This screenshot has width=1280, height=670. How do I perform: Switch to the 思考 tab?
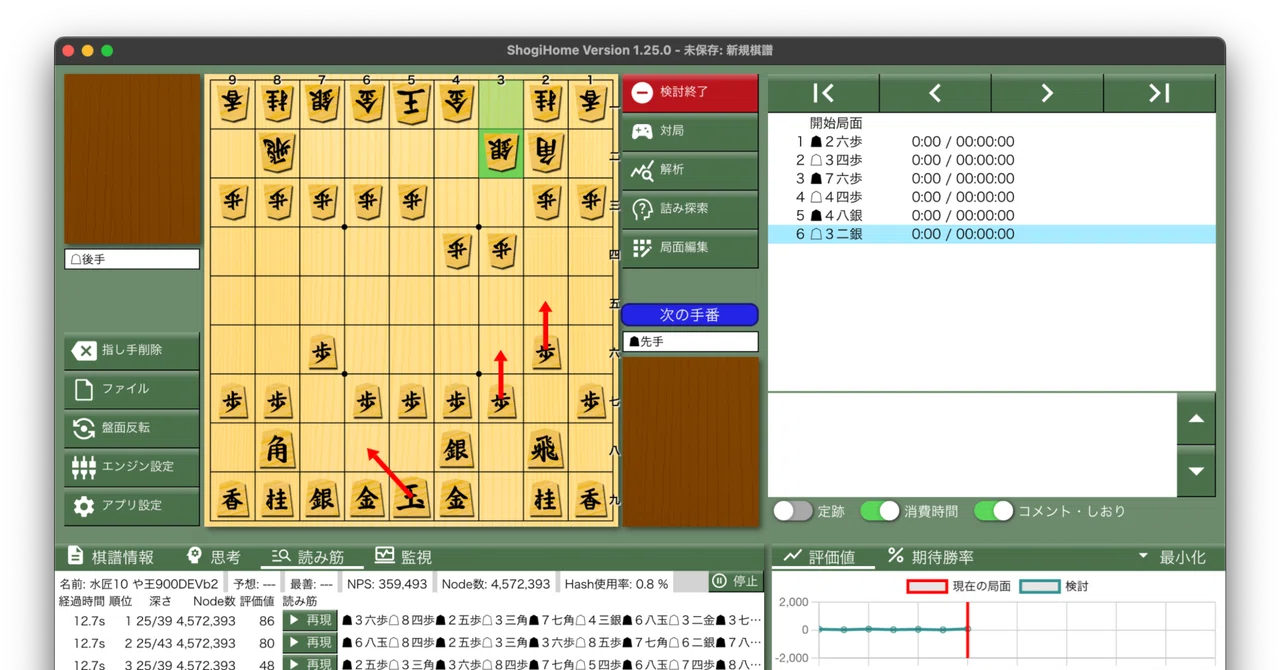click(x=214, y=557)
